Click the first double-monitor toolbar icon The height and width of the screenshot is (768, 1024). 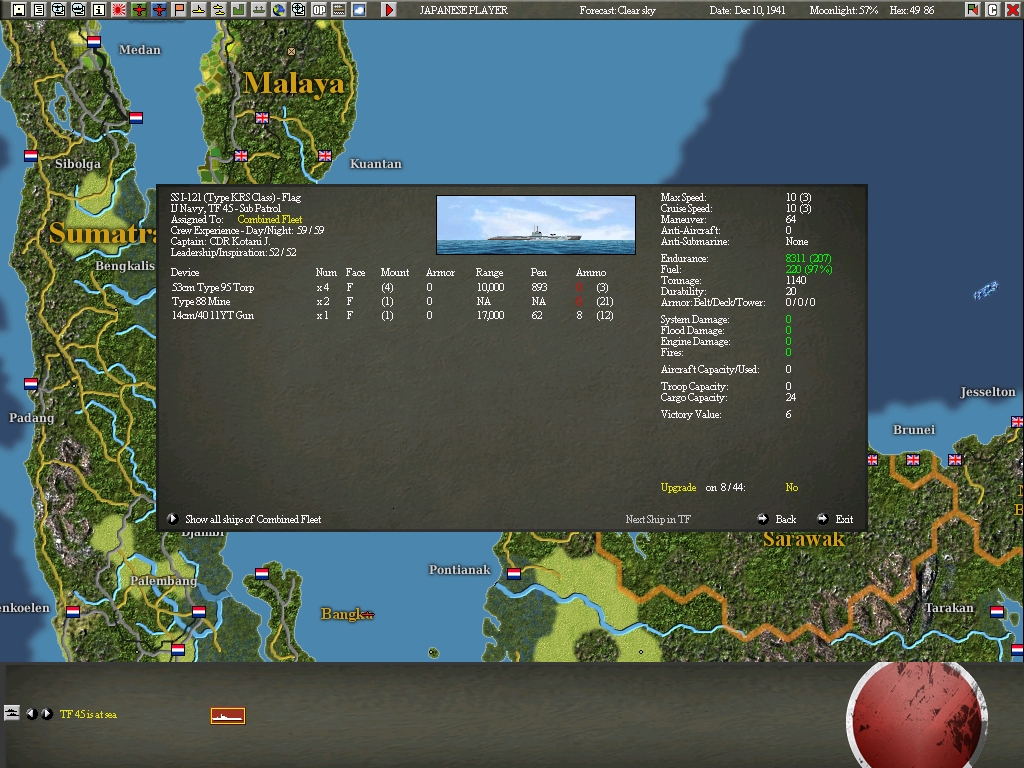pos(59,10)
